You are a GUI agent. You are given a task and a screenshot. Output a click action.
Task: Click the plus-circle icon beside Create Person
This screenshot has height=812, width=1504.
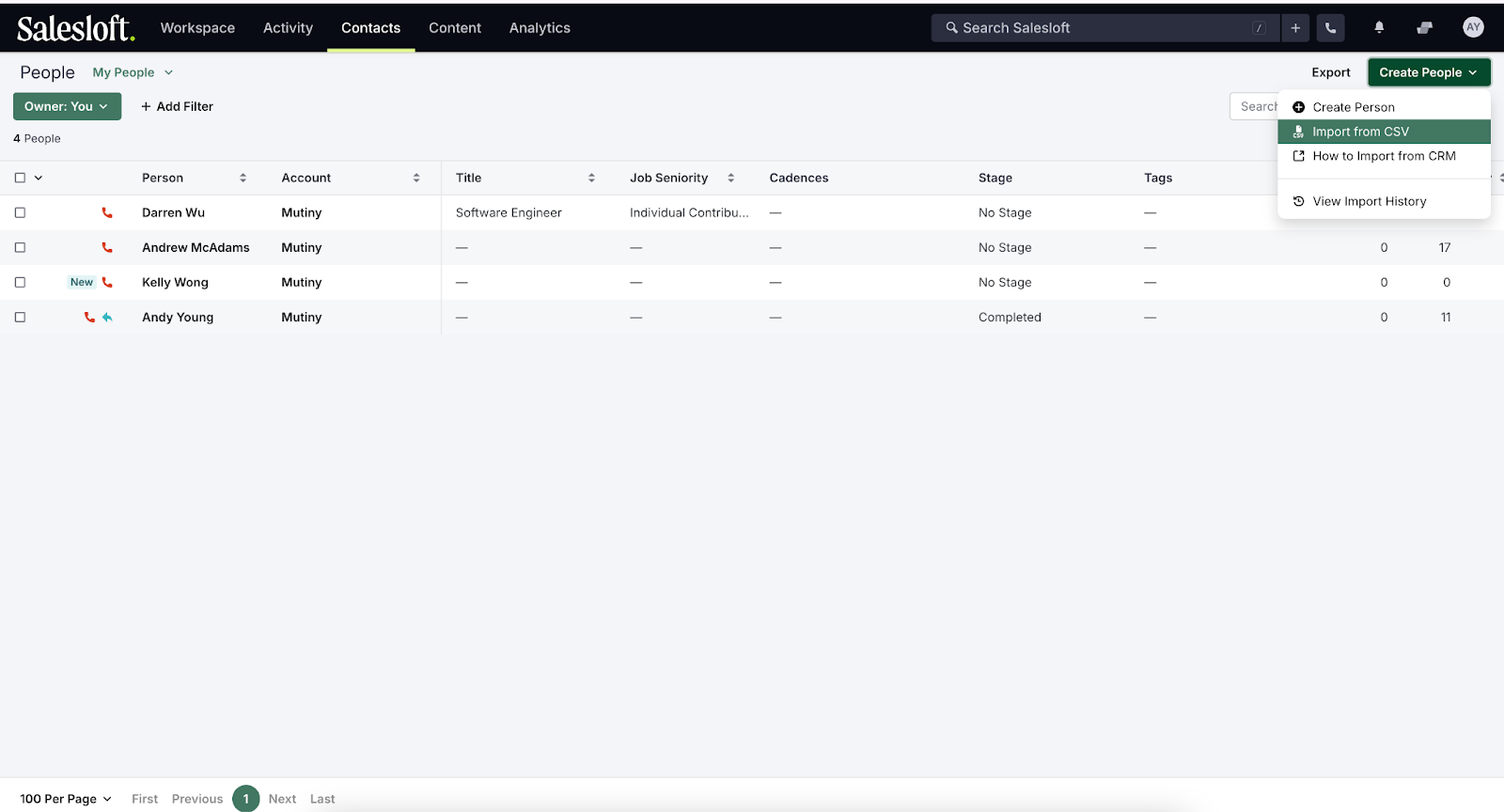coord(1298,107)
